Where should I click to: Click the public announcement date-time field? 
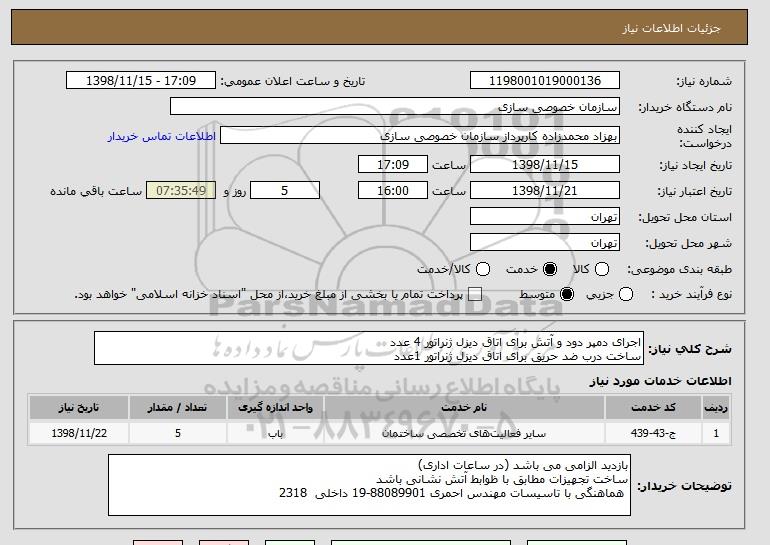[x=141, y=81]
